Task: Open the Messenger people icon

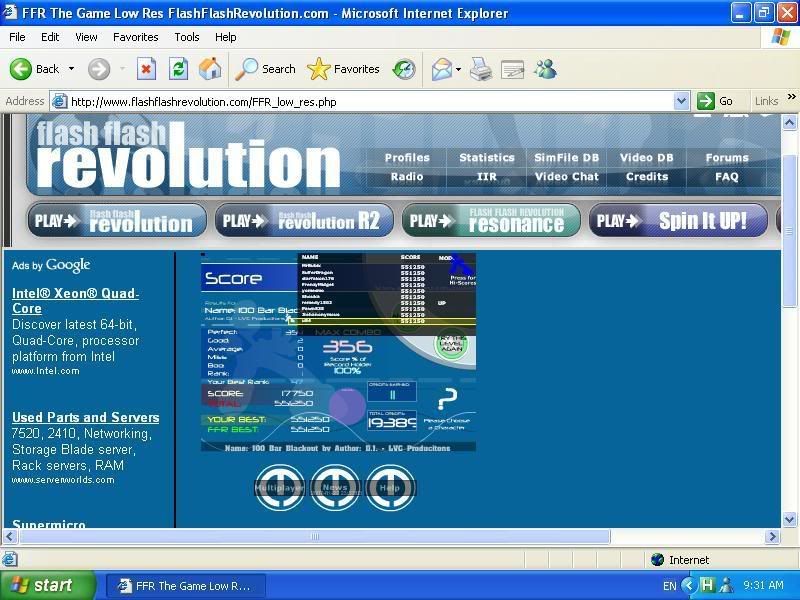Action: pyautogui.click(x=545, y=69)
